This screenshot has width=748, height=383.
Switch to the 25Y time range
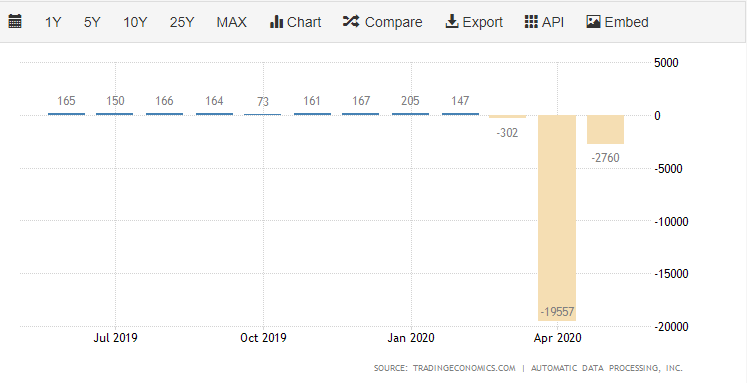(x=182, y=22)
